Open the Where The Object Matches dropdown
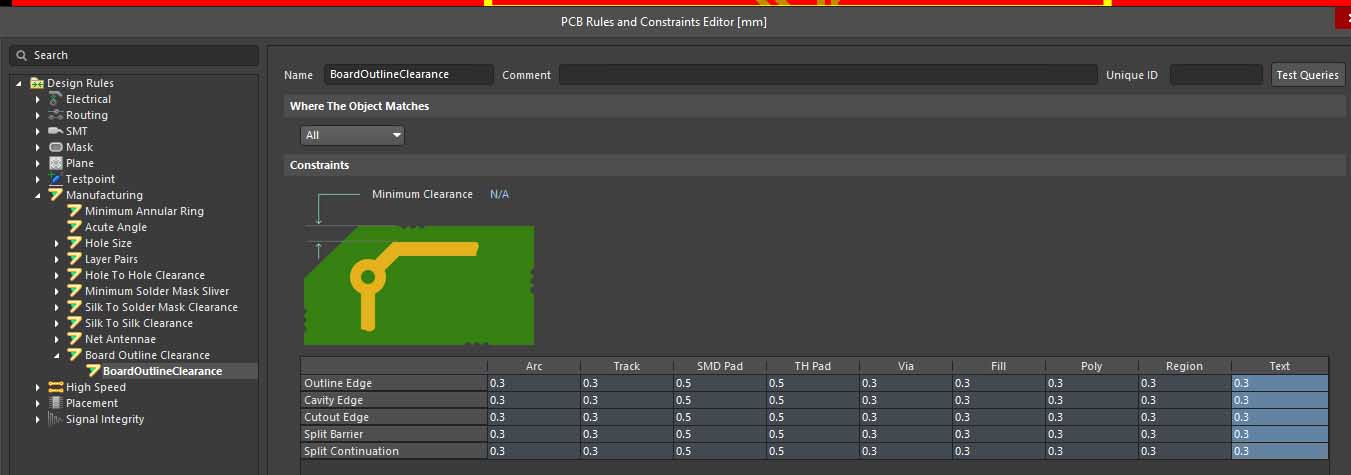1351x475 pixels. [x=352, y=135]
